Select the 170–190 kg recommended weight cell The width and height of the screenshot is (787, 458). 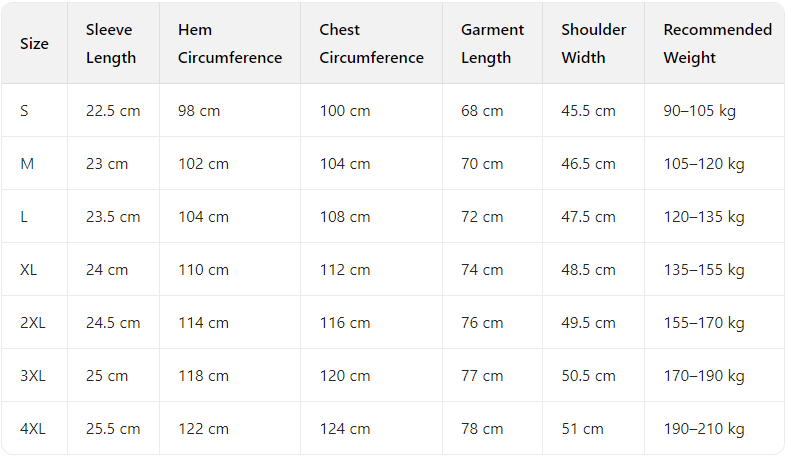[x=704, y=376]
